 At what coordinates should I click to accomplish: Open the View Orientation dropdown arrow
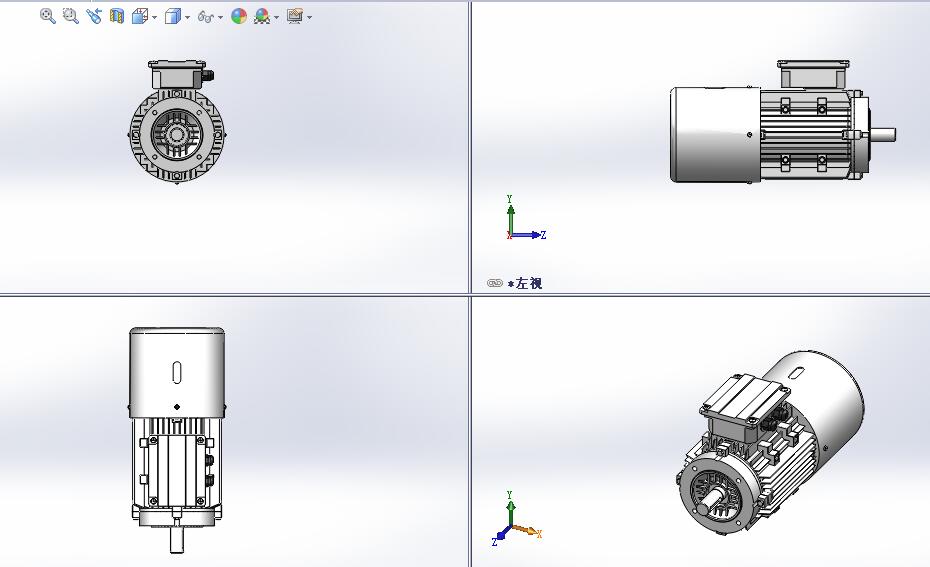point(154,17)
